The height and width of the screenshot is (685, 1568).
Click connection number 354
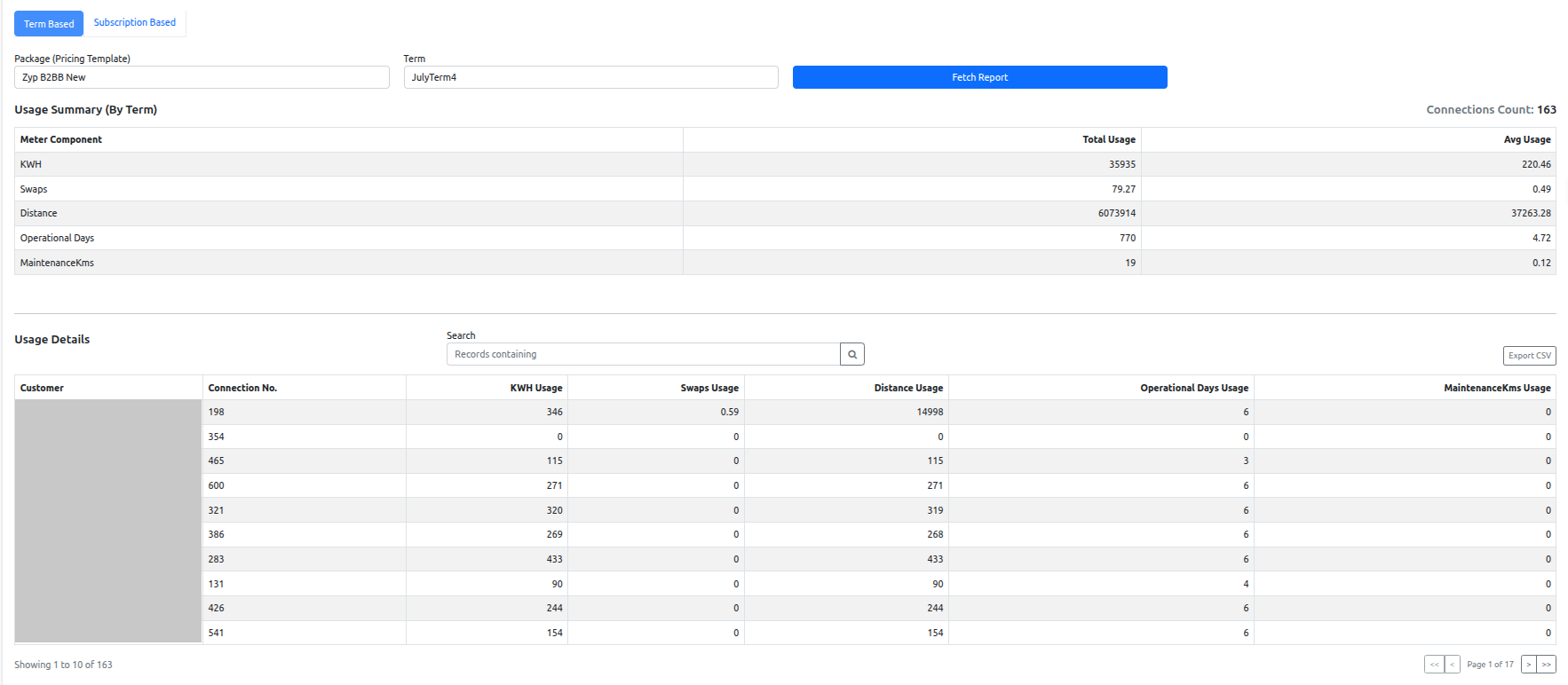point(217,437)
